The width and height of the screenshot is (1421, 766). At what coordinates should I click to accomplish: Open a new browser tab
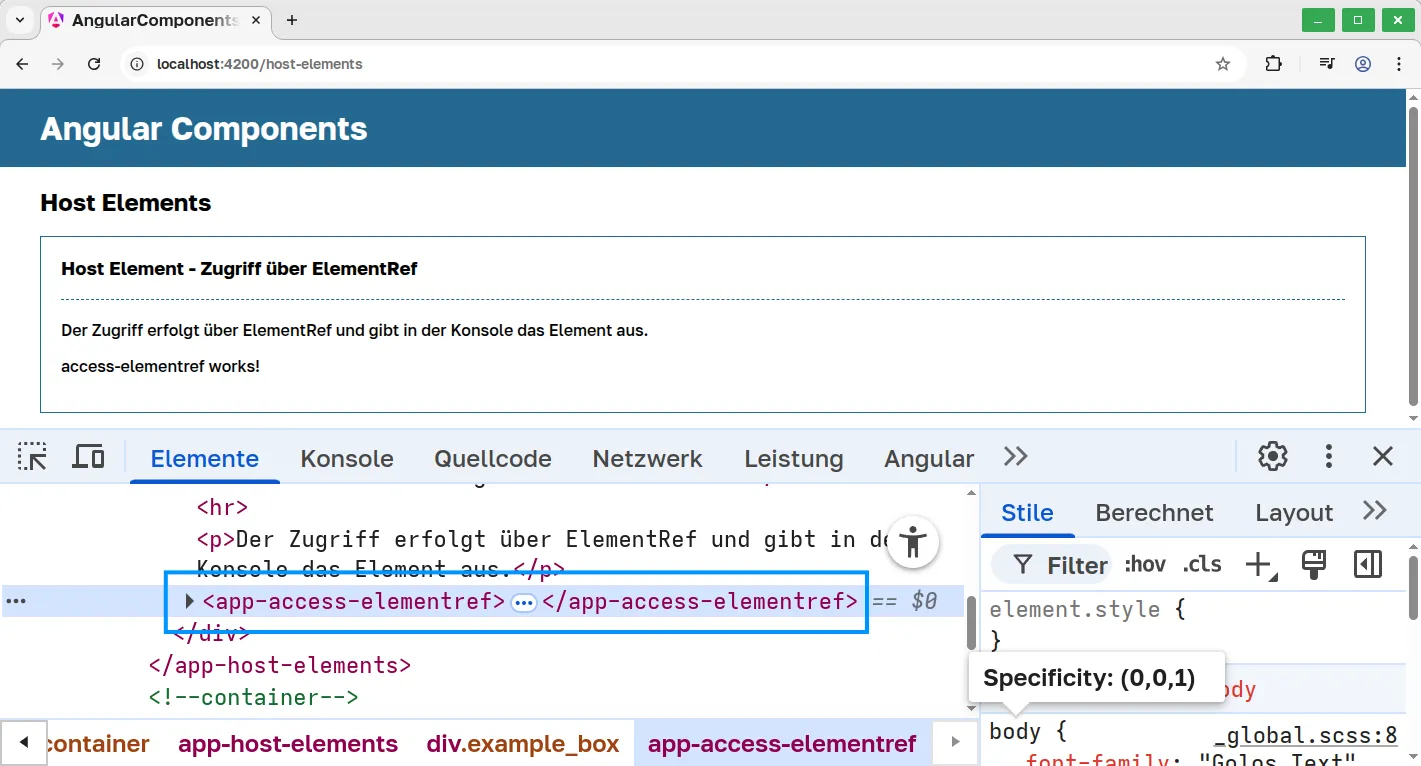tap(292, 20)
